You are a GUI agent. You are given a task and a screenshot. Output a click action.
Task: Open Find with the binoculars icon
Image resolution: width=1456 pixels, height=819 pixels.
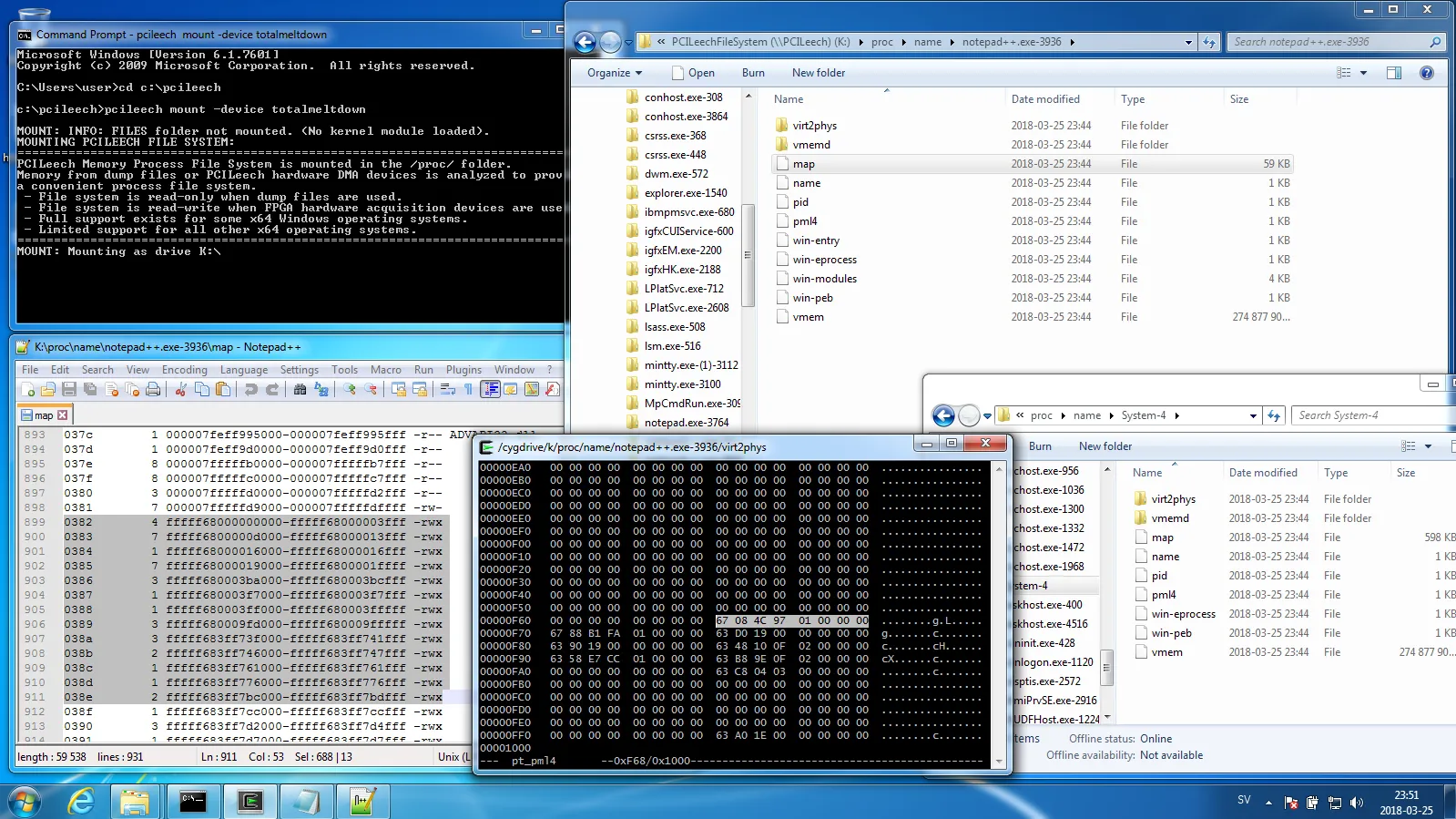click(300, 390)
